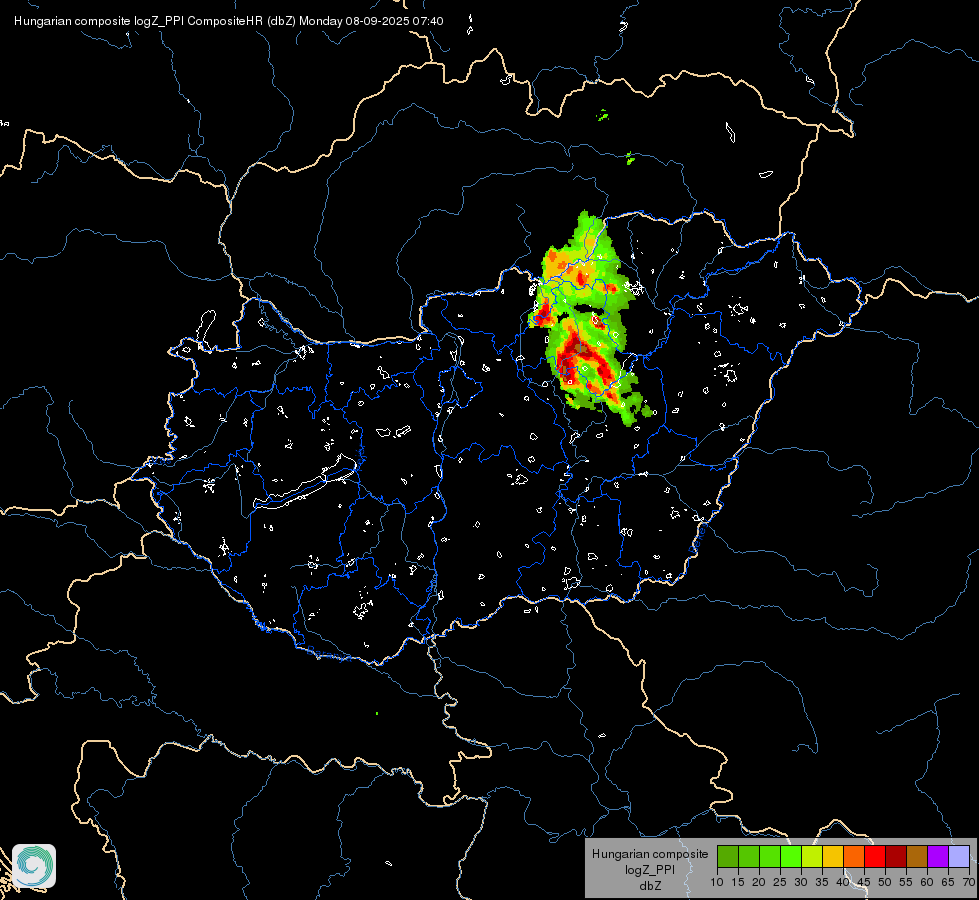The height and width of the screenshot is (900, 979).
Task: Click the 'dbZ' unit label in legend
Action: tap(650, 886)
